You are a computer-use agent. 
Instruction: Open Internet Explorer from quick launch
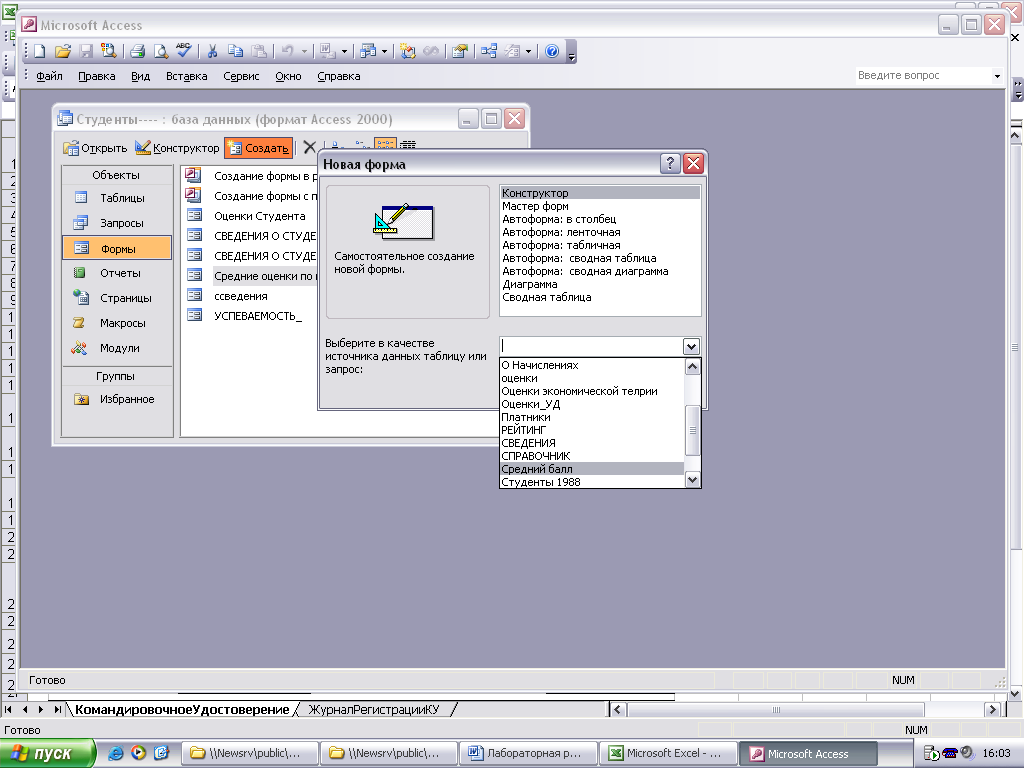pos(115,753)
